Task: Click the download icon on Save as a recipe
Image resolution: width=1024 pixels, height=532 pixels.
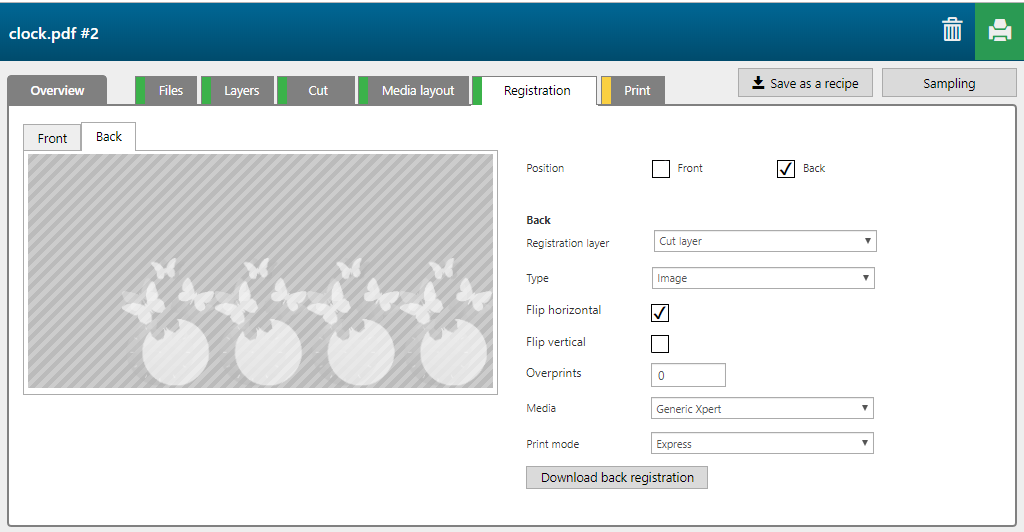Action: [x=758, y=83]
